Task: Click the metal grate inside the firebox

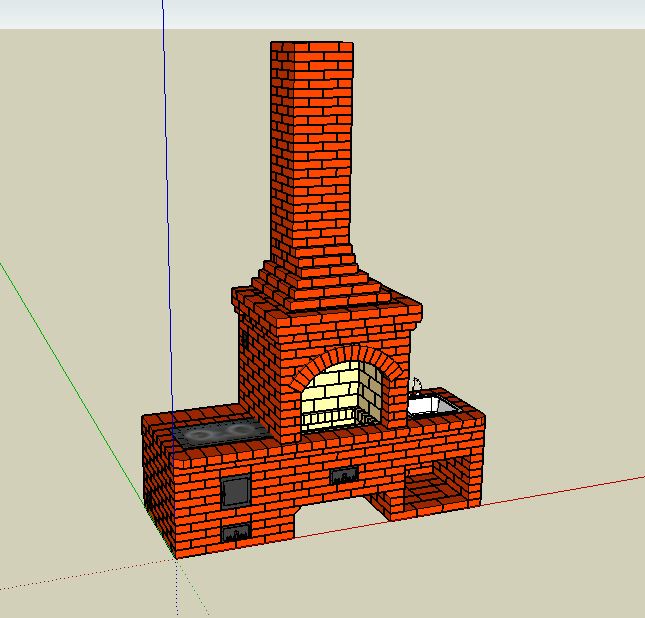Action: point(335,417)
